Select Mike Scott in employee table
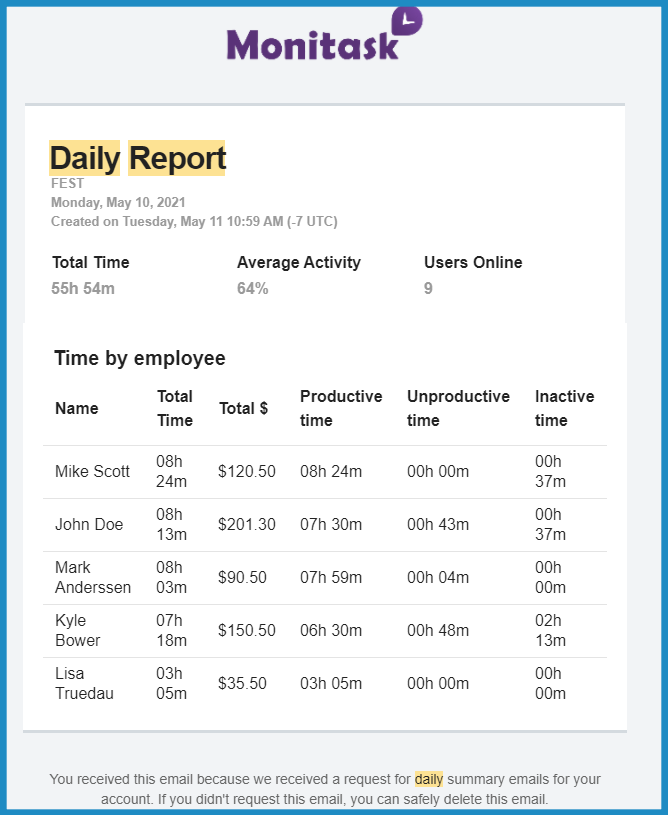Screen dimensions: 668x815 (x=93, y=471)
